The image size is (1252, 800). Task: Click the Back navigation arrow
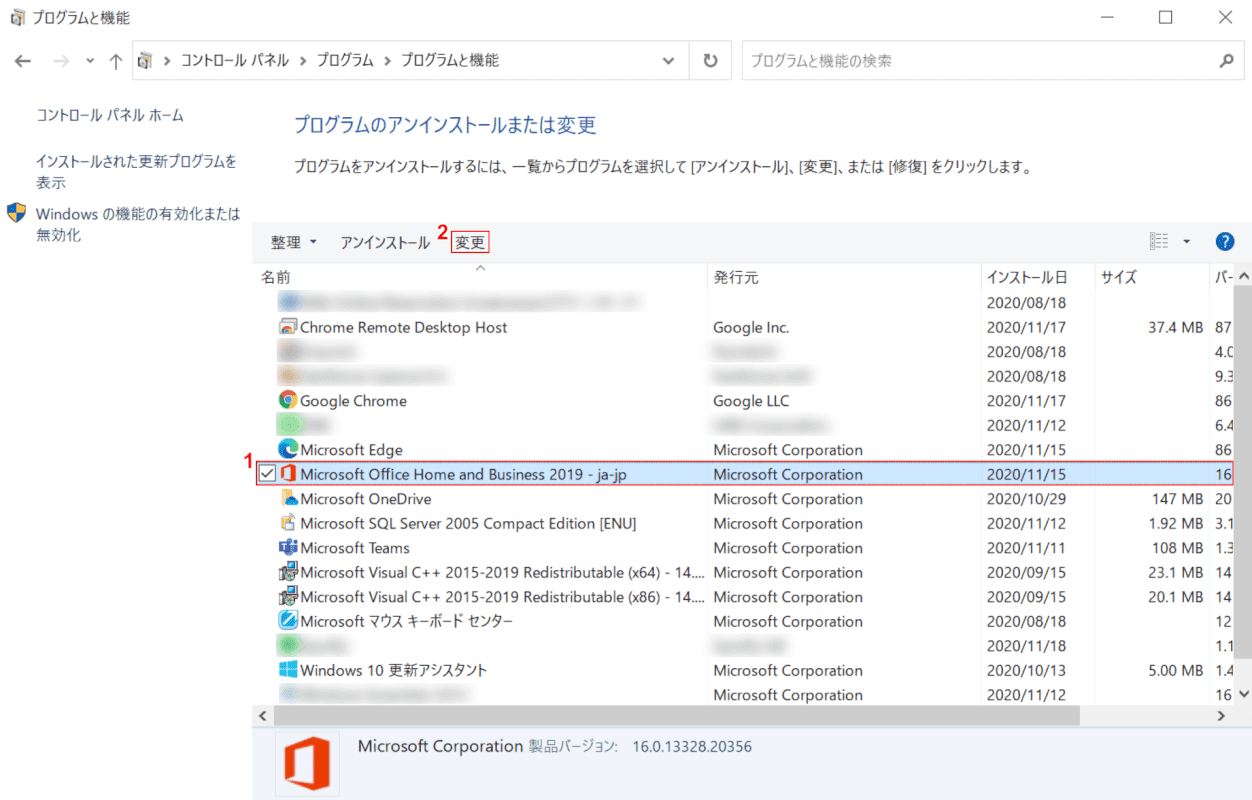pyautogui.click(x=23, y=61)
